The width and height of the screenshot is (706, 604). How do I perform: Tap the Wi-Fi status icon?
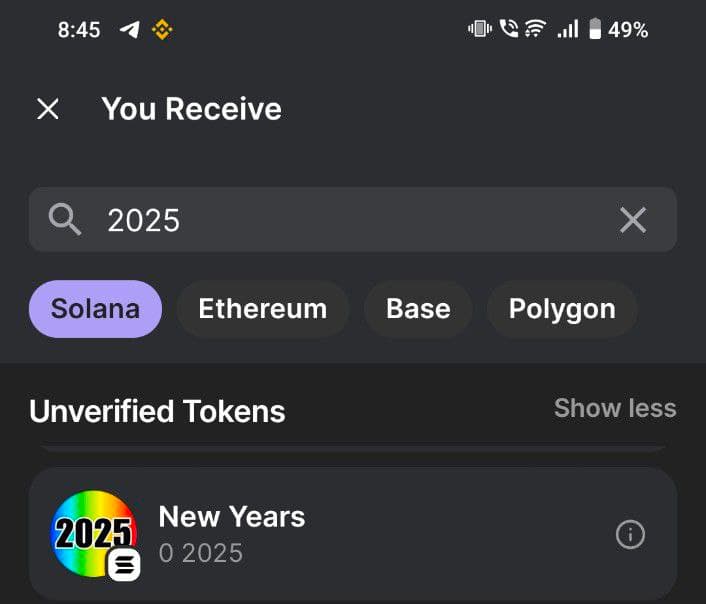click(536, 29)
